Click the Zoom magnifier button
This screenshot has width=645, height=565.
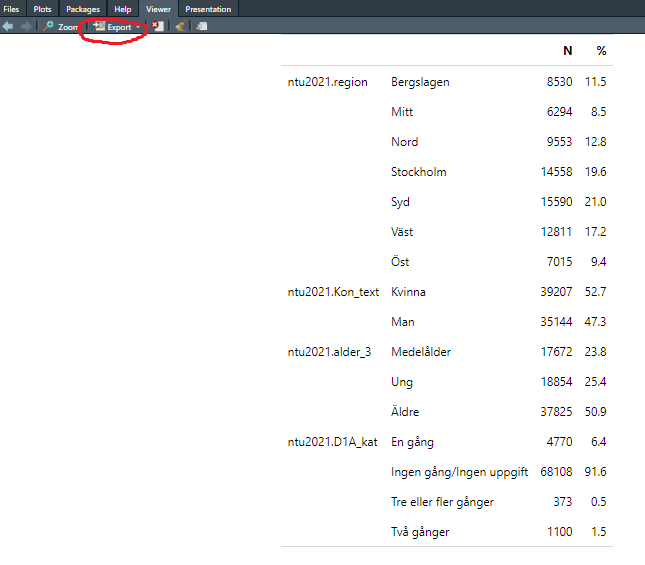(x=60, y=27)
